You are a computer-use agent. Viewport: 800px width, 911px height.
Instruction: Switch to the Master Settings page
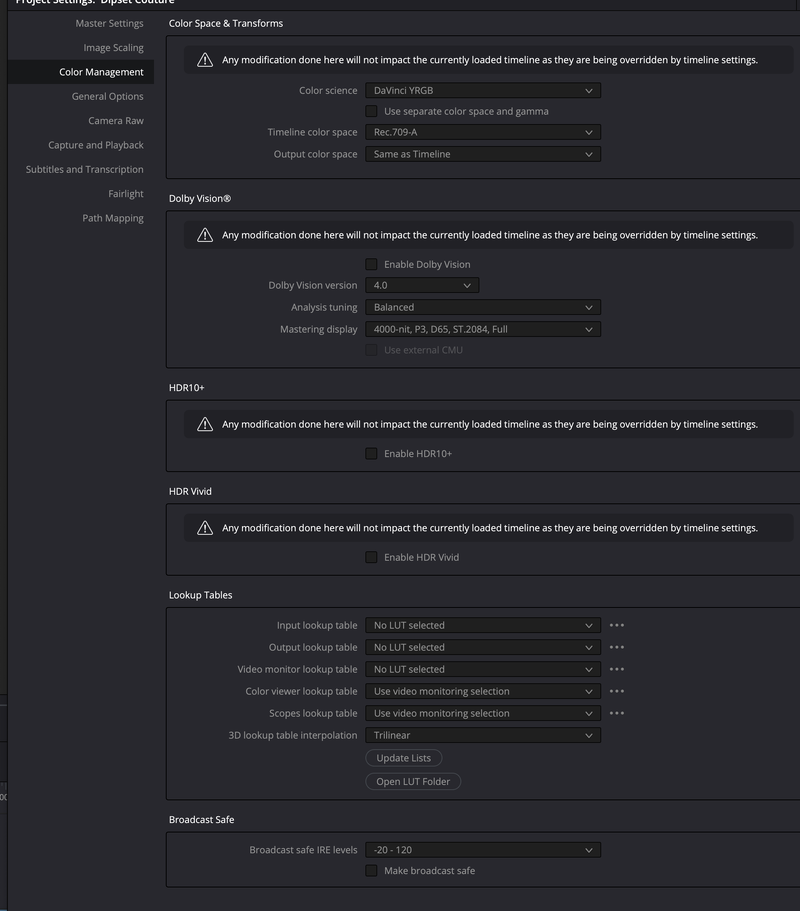click(x=109, y=23)
